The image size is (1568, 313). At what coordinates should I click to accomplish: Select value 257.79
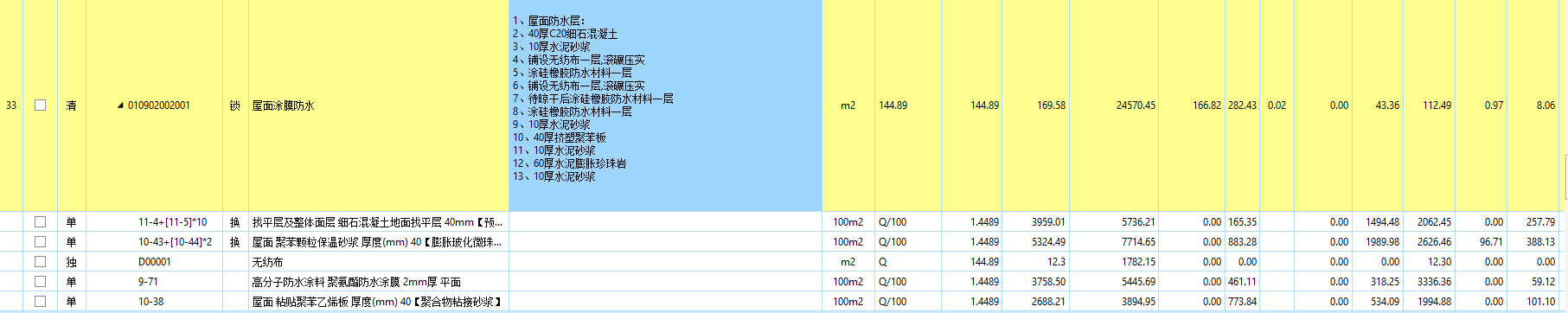point(1540,222)
